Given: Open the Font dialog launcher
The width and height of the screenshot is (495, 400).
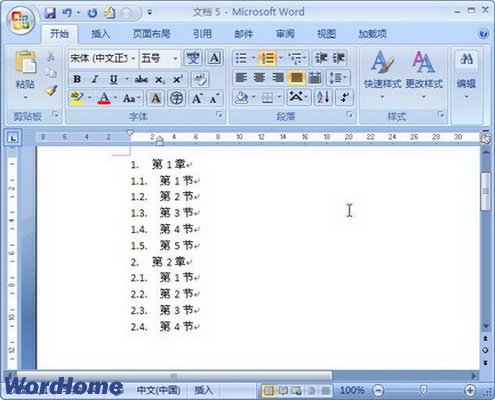Looking at the screenshot, I should [219, 115].
